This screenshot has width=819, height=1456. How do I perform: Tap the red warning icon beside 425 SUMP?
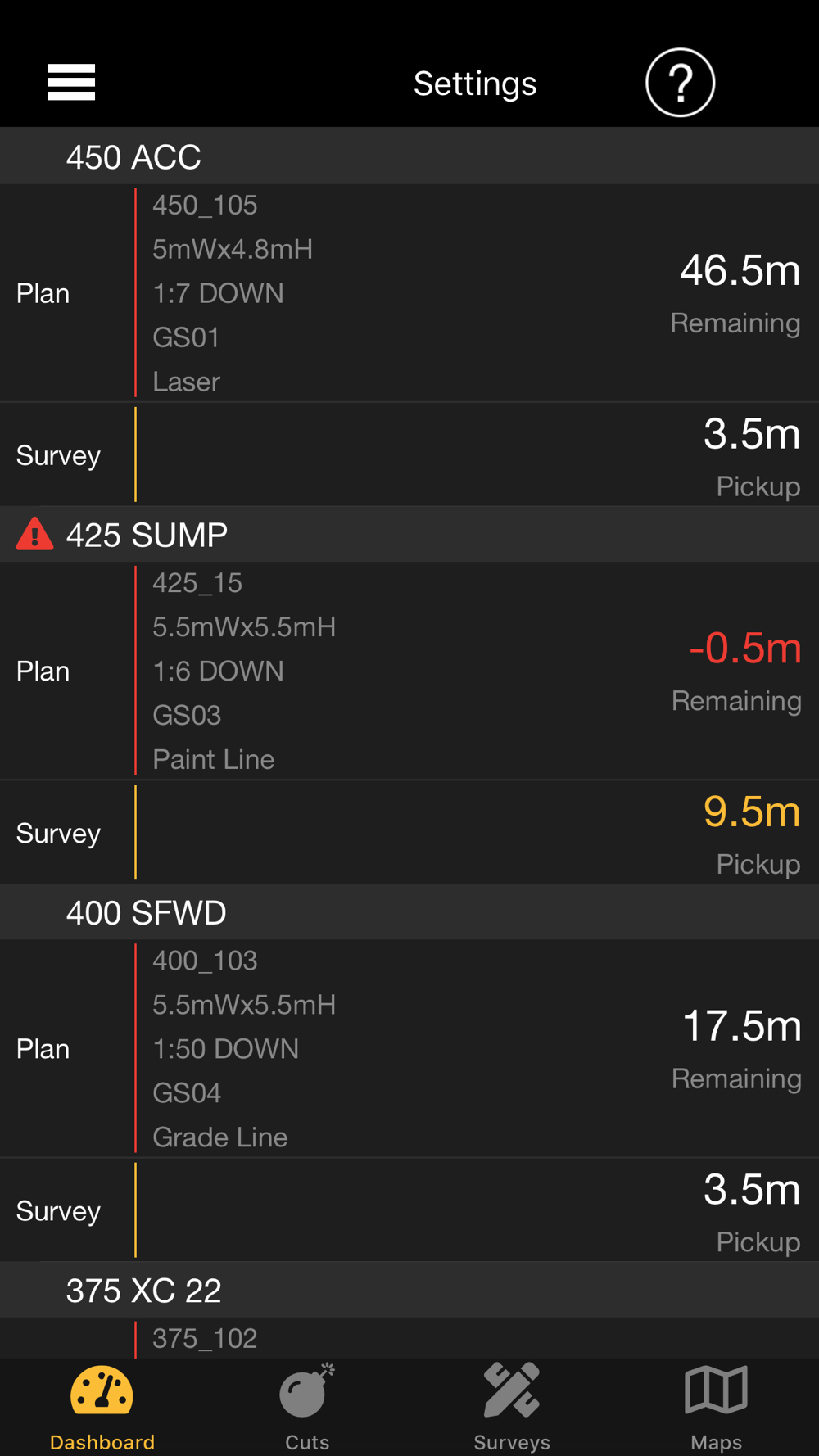pyautogui.click(x=34, y=534)
